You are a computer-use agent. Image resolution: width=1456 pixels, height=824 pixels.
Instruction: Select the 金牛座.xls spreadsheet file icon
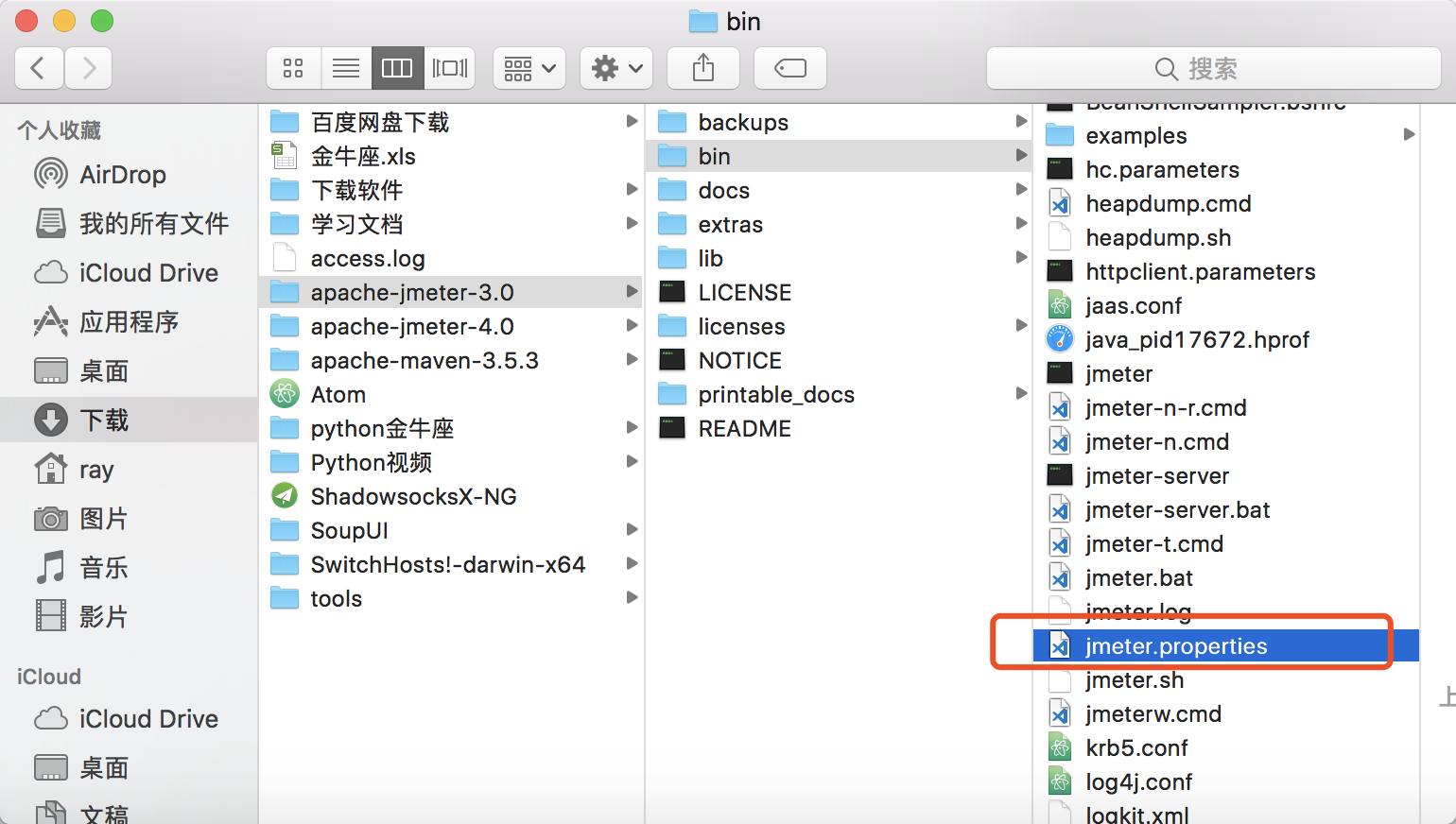[285, 156]
